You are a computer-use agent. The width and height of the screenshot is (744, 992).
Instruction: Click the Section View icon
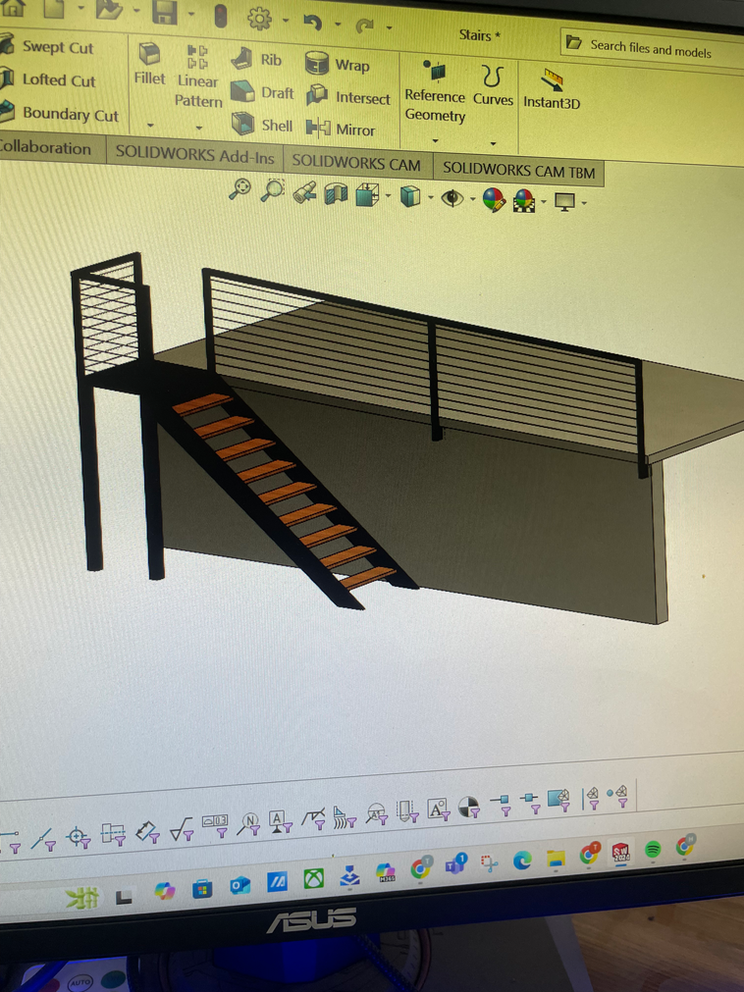[x=336, y=194]
